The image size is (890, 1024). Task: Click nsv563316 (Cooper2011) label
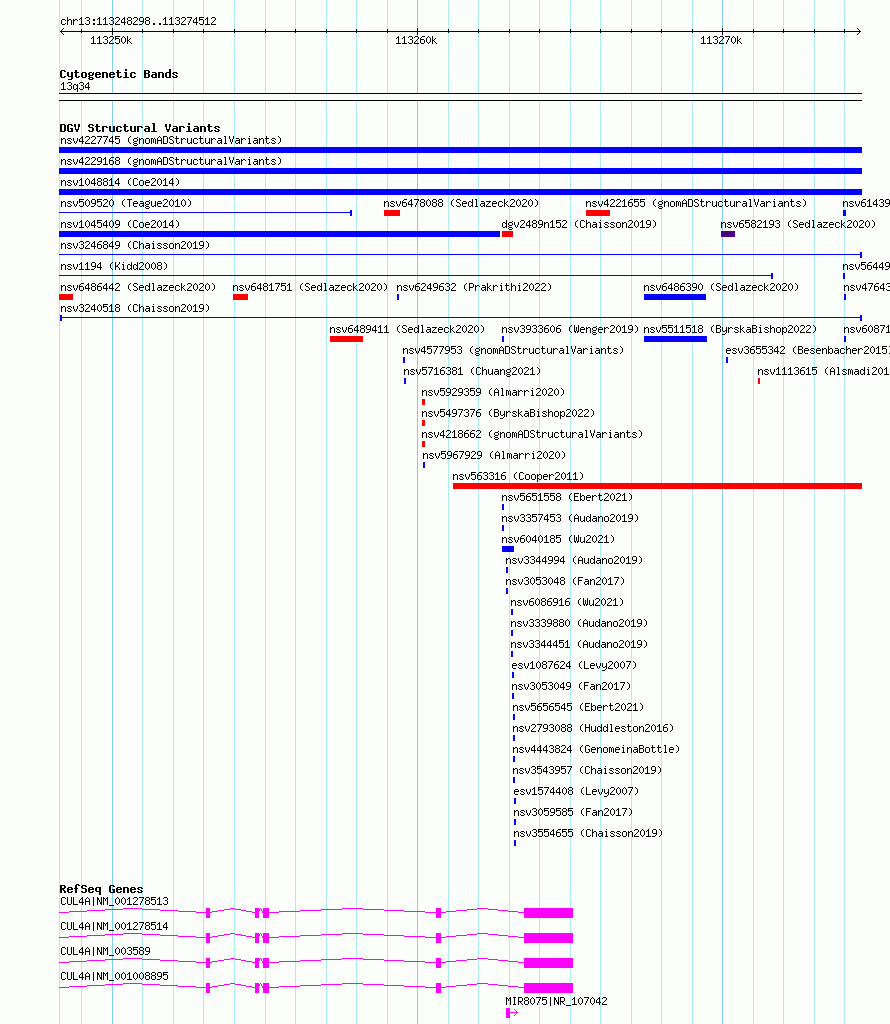[518, 476]
